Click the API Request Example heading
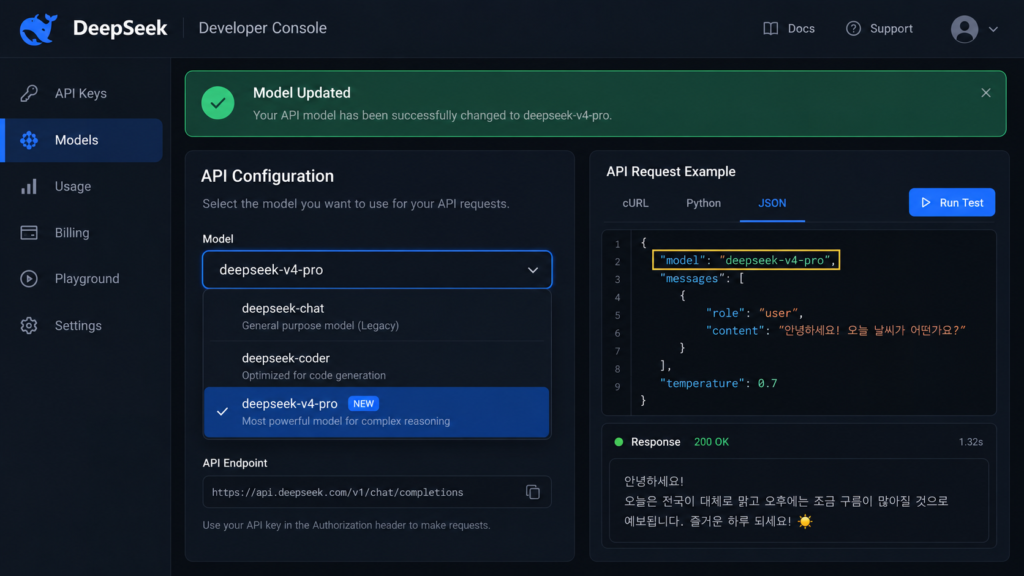 point(671,172)
